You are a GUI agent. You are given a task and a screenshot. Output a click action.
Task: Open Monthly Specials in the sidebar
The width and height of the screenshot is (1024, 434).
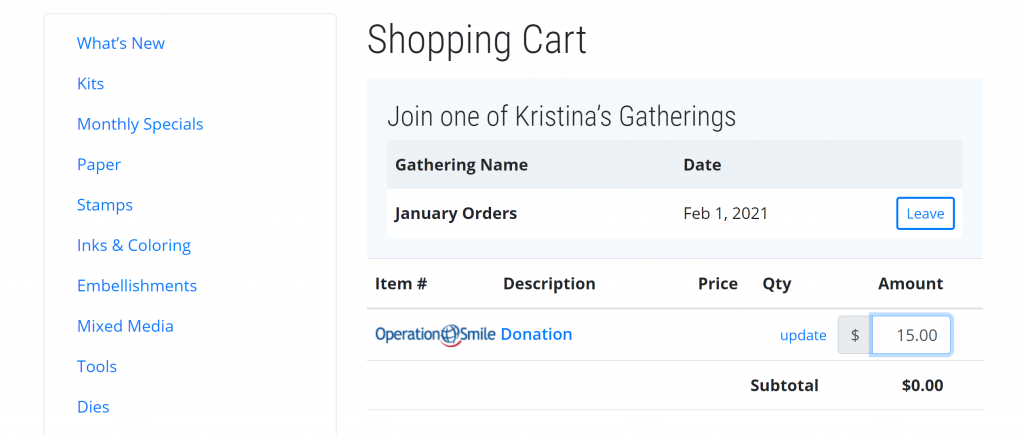click(x=140, y=124)
